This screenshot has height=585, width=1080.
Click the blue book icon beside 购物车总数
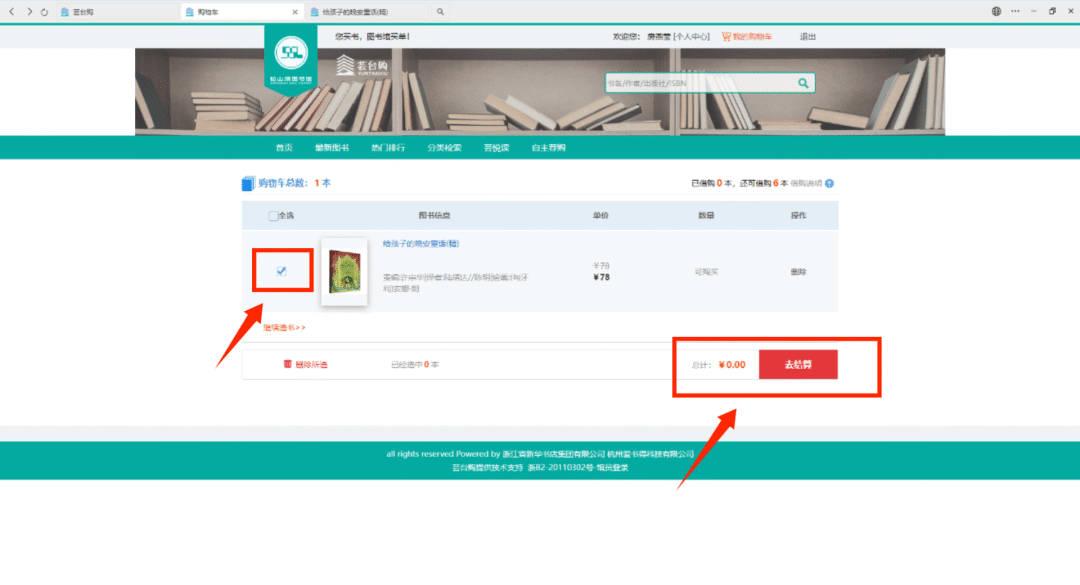pyautogui.click(x=248, y=183)
